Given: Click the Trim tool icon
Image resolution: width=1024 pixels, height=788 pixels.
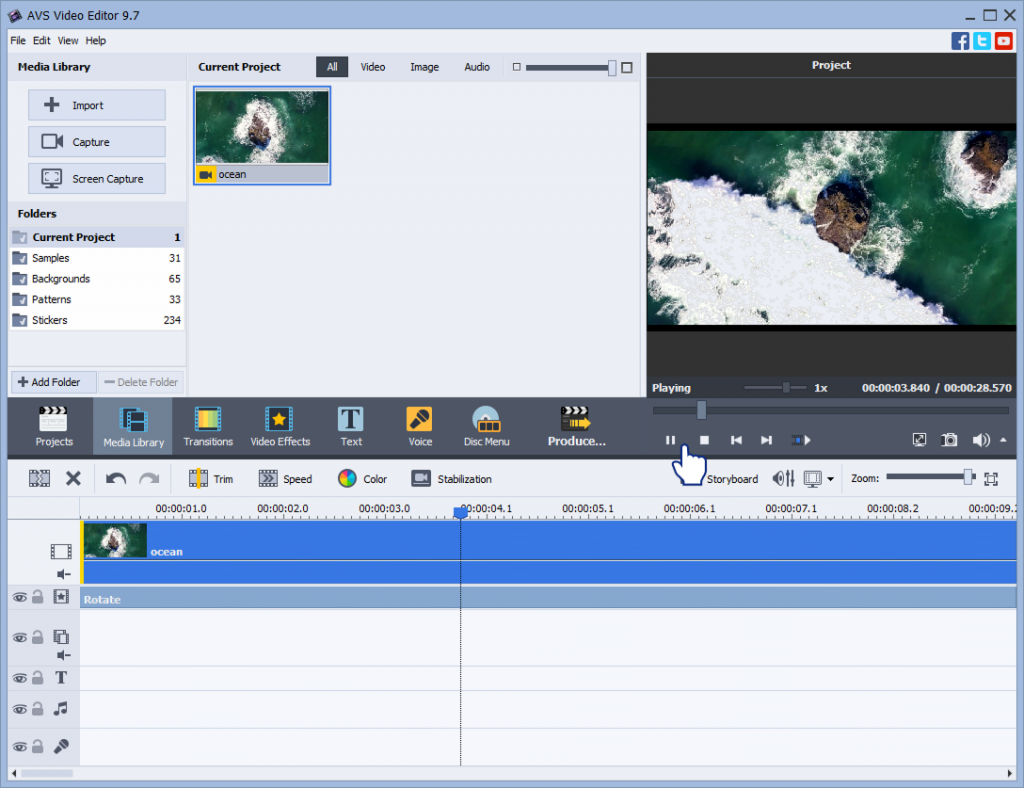Looking at the screenshot, I should [199, 479].
